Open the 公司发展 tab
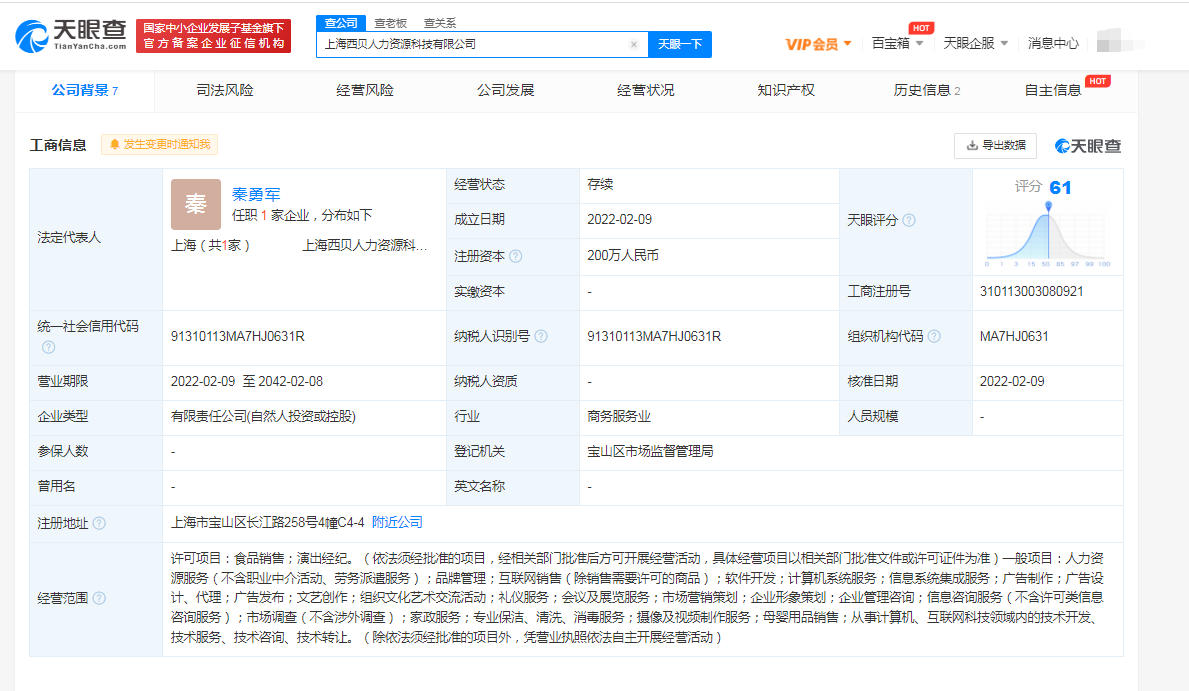 [505, 90]
